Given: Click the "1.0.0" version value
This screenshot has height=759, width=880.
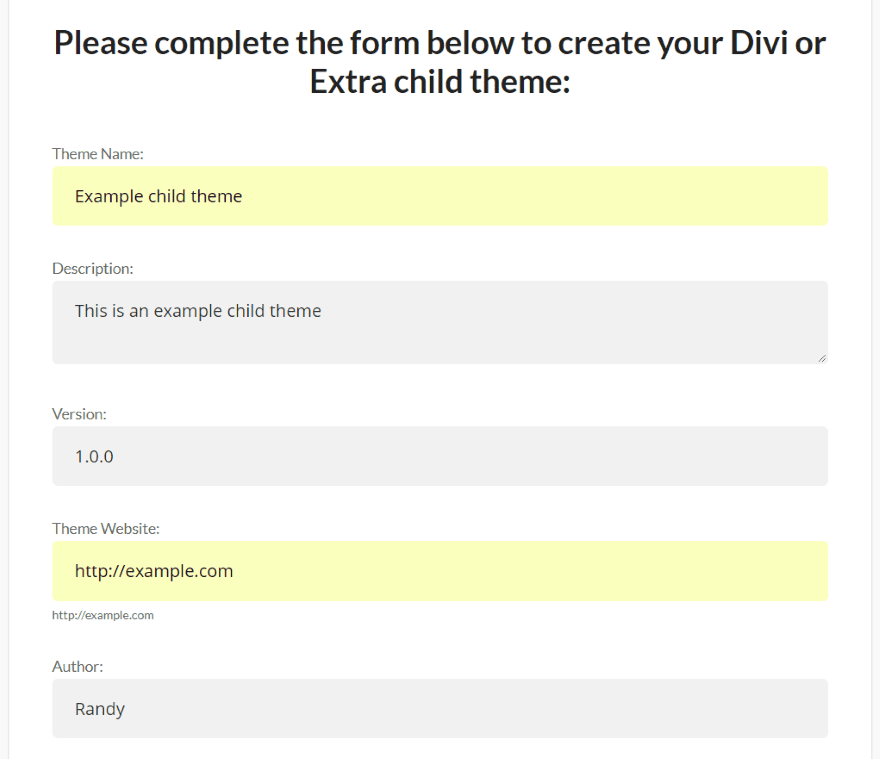Looking at the screenshot, I should pyautogui.click(x=94, y=457).
